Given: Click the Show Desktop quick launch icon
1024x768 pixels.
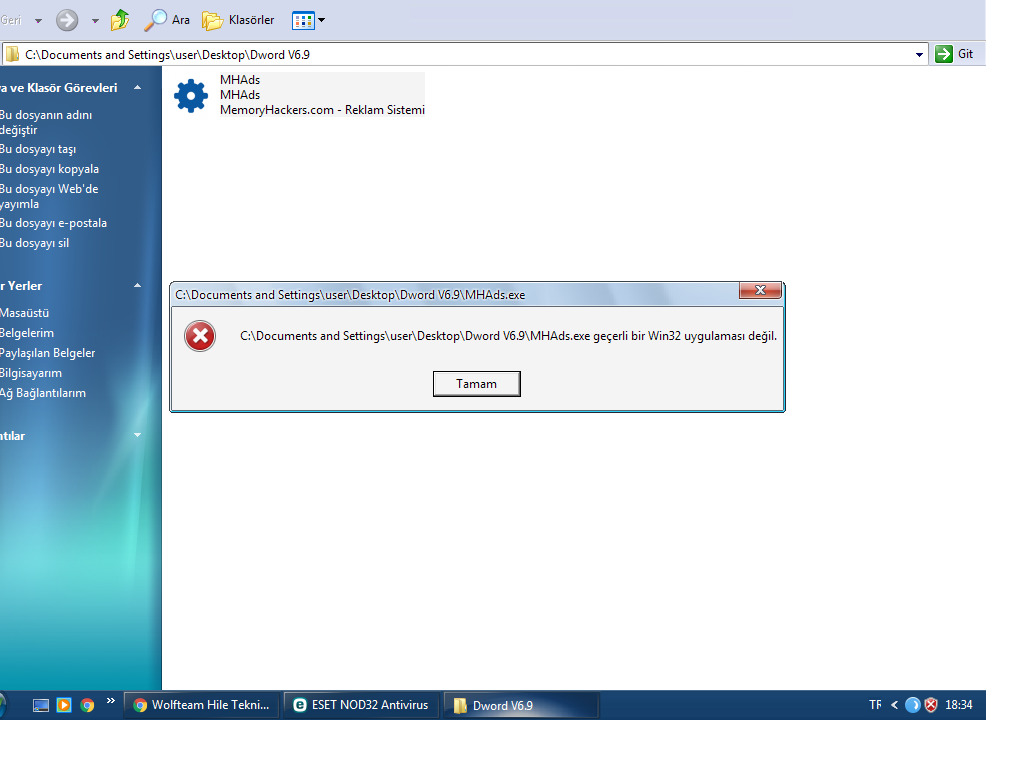Looking at the screenshot, I should [x=40, y=705].
